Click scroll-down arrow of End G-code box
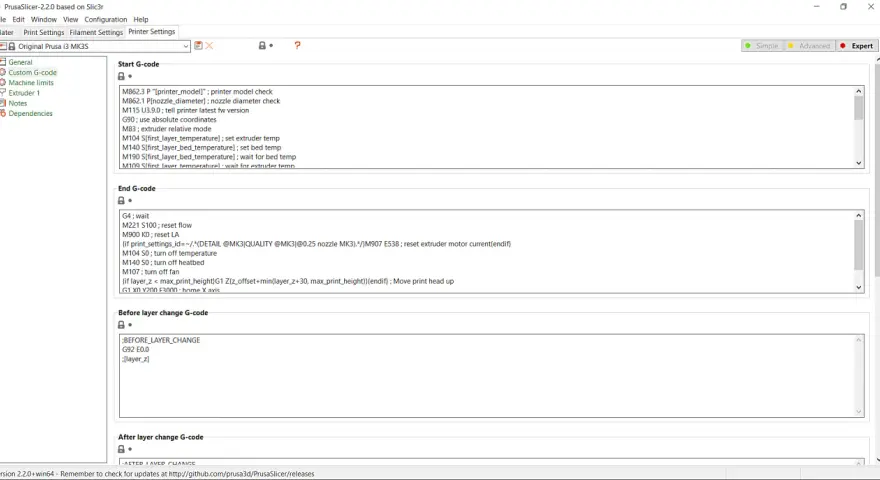Viewport: 880px width, 480px height. tap(859, 287)
